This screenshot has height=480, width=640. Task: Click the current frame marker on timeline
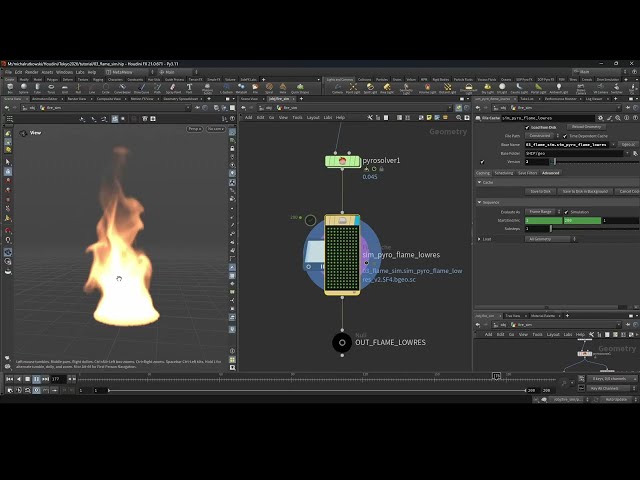coord(496,376)
